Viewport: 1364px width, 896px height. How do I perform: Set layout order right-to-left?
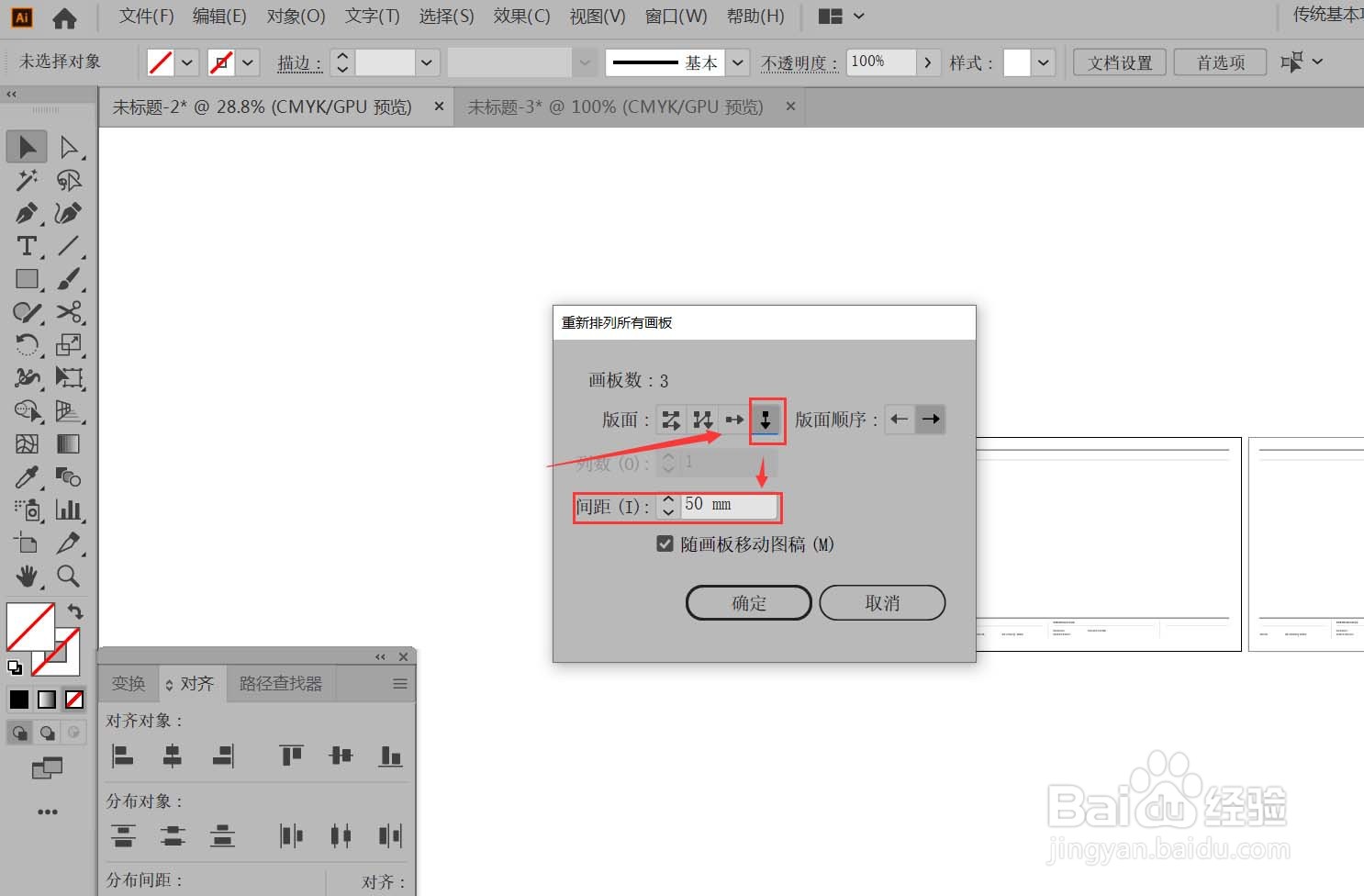coord(900,420)
